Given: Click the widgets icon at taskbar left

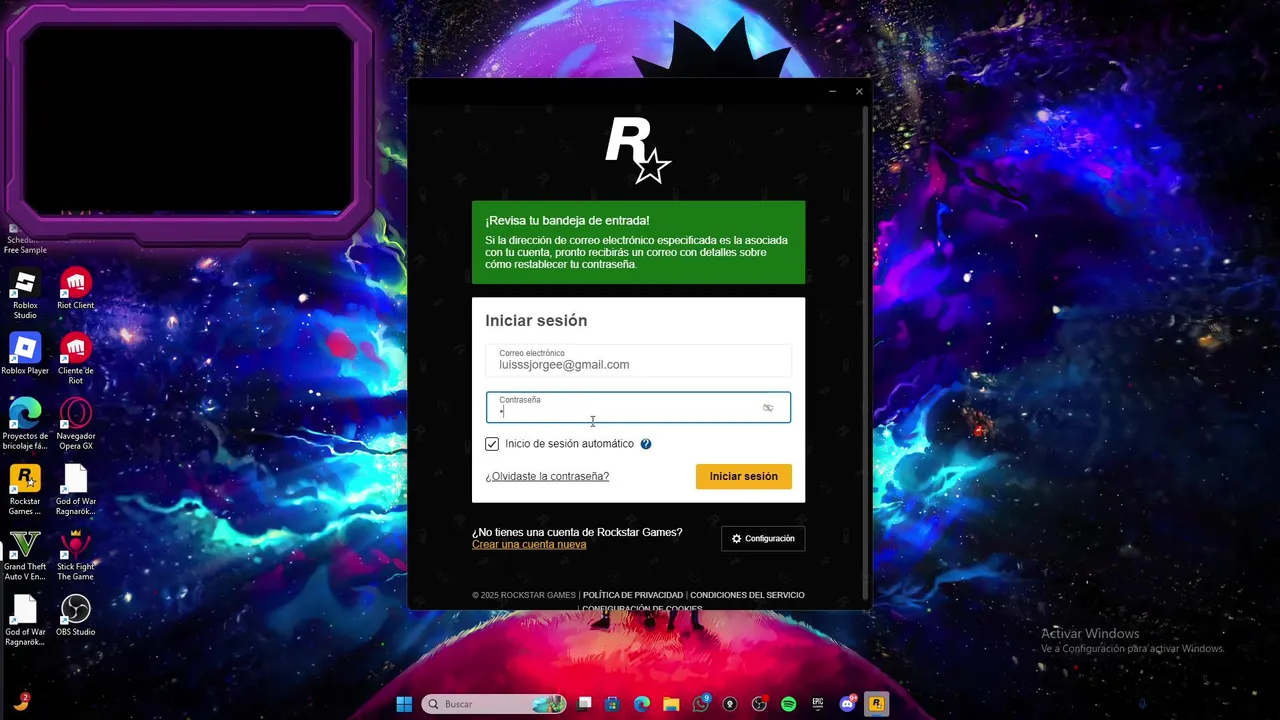Looking at the screenshot, I should [21, 702].
